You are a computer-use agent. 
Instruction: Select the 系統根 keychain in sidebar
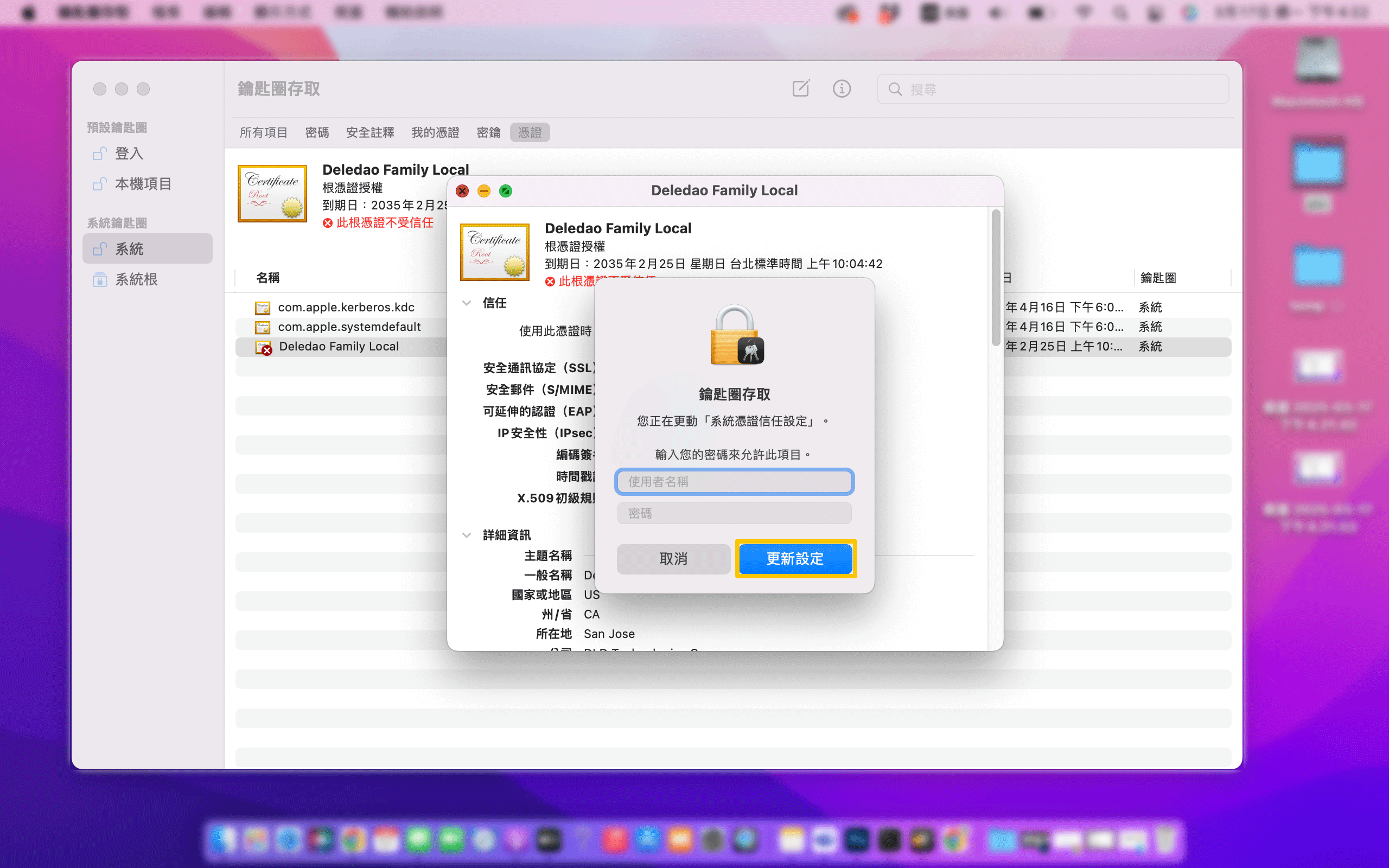[148, 279]
